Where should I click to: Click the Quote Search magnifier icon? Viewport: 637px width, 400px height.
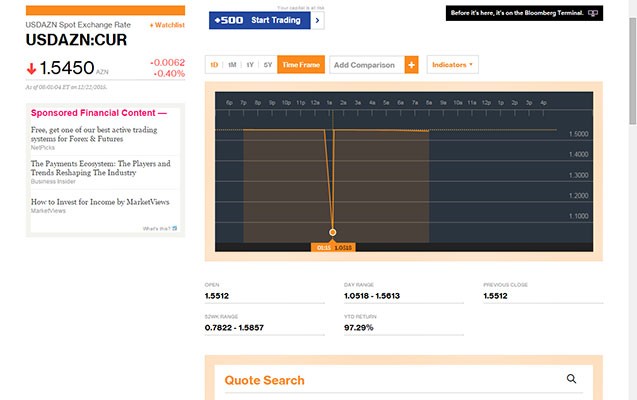point(572,379)
